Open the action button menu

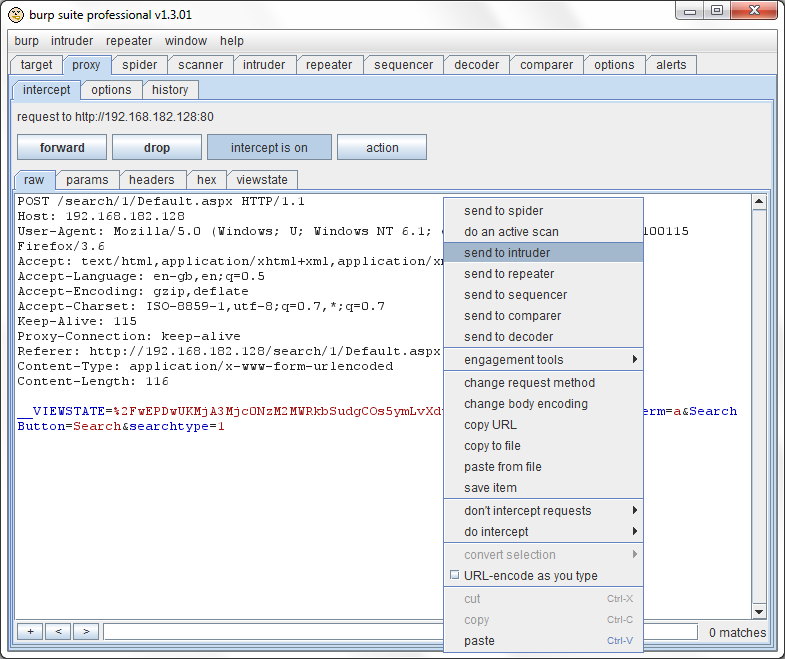click(382, 148)
